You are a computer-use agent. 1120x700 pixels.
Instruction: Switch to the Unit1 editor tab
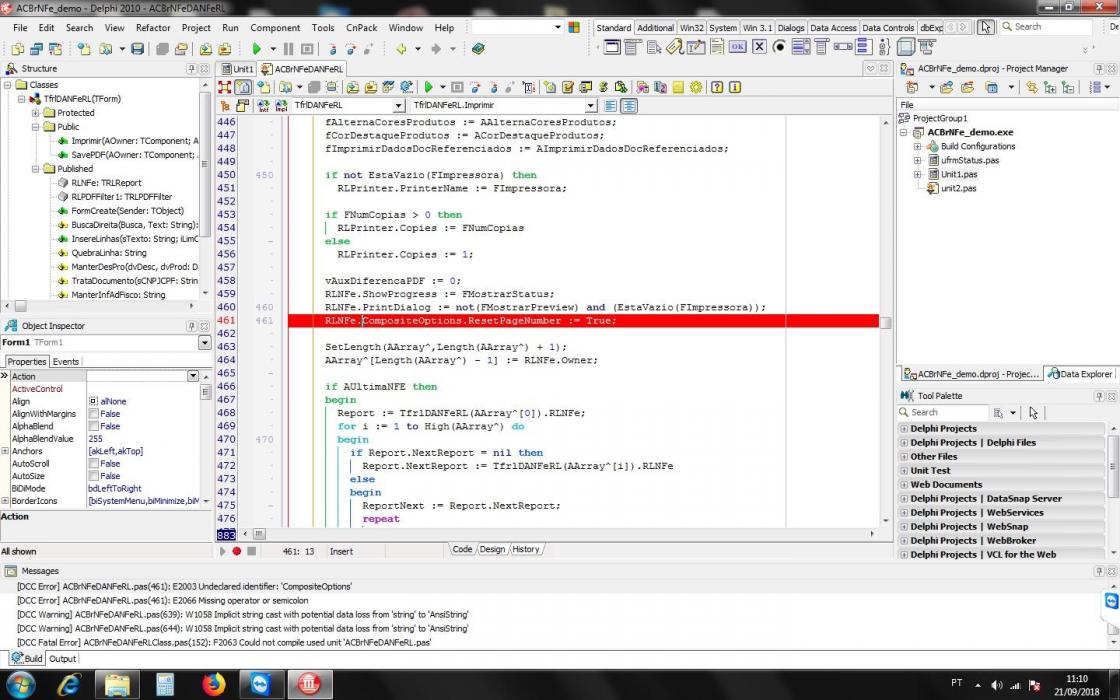point(237,69)
